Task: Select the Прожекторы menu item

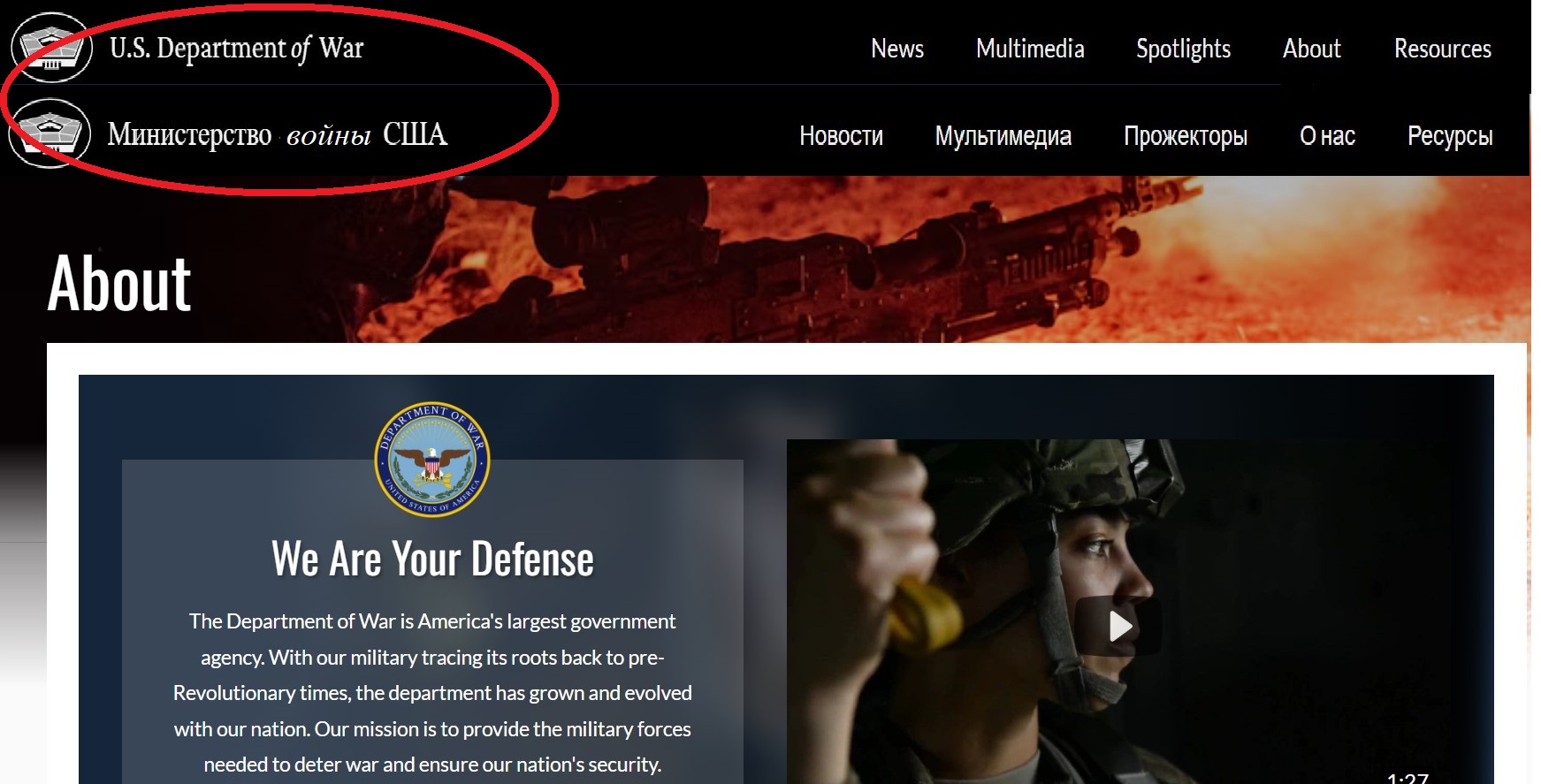Action: point(1186,136)
